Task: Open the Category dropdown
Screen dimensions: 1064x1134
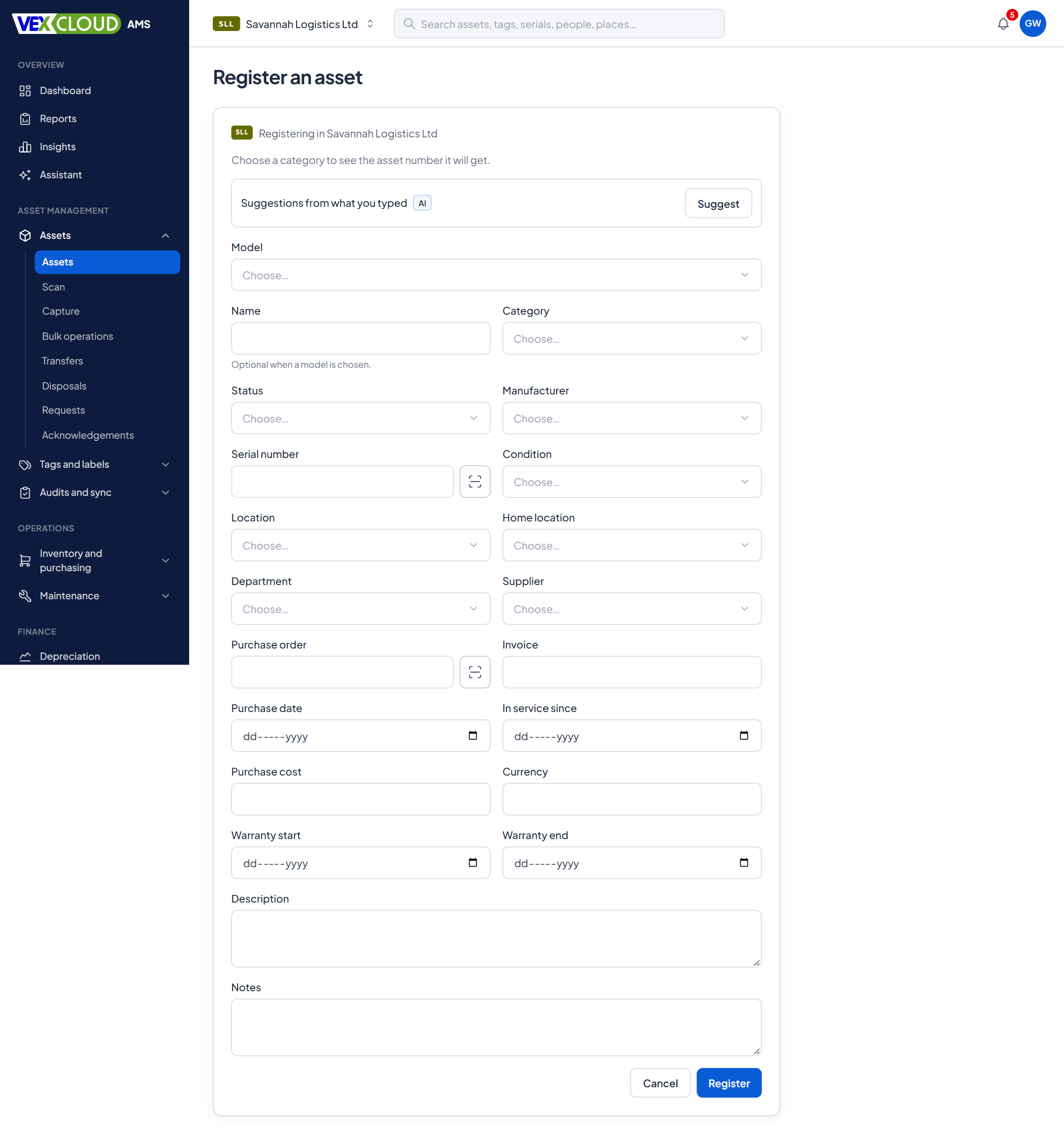Action: click(632, 338)
